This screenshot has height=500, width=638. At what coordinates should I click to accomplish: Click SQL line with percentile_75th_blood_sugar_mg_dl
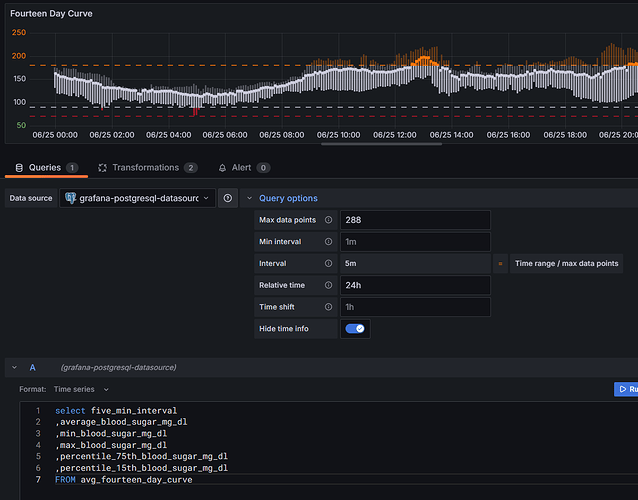click(x=141, y=456)
